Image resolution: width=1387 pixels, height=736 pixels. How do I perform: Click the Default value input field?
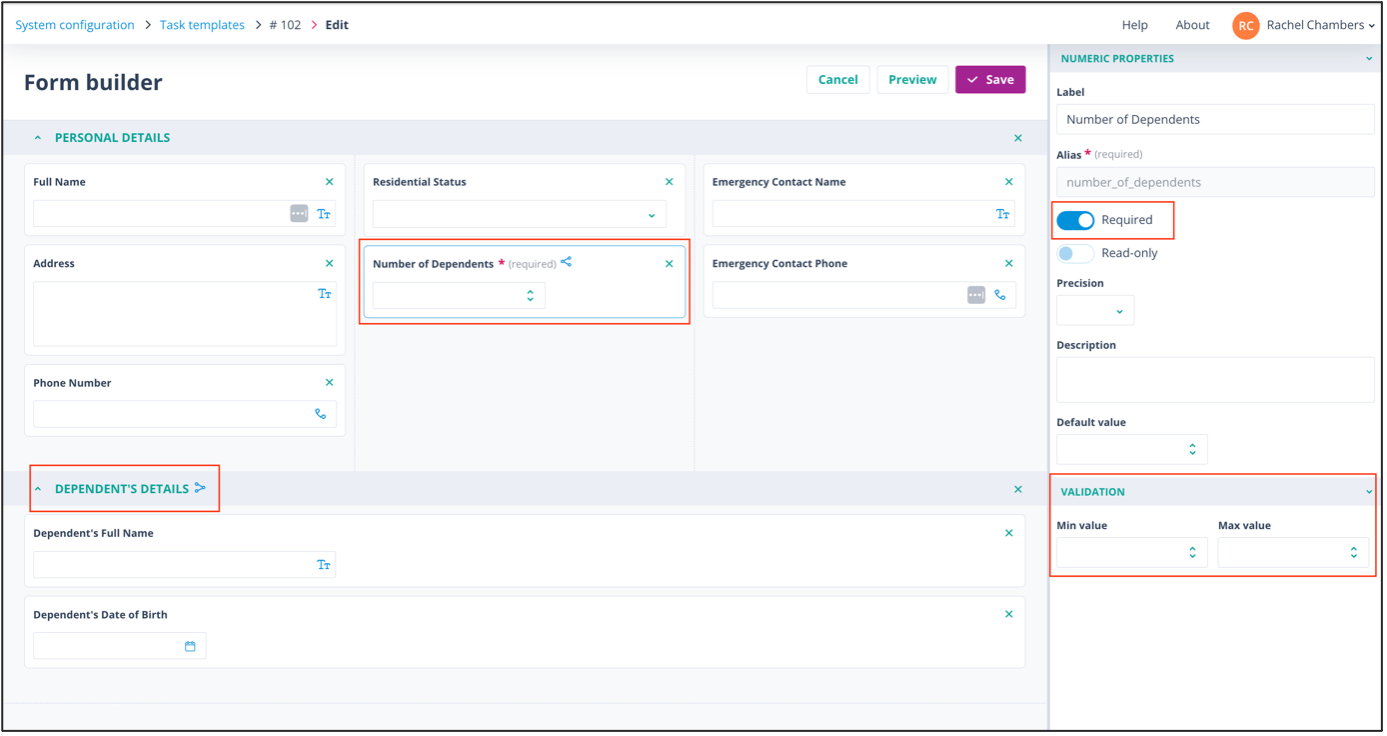pos(1132,449)
